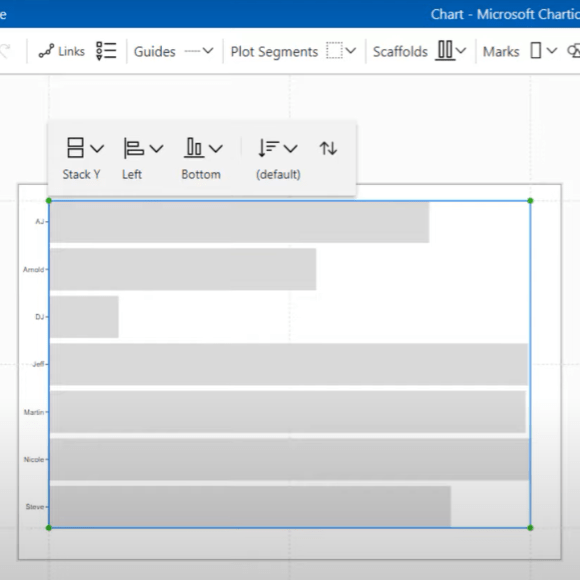580x580 pixels.
Task: Click the Stack Y sublayout icon
Action: (75, 148)
